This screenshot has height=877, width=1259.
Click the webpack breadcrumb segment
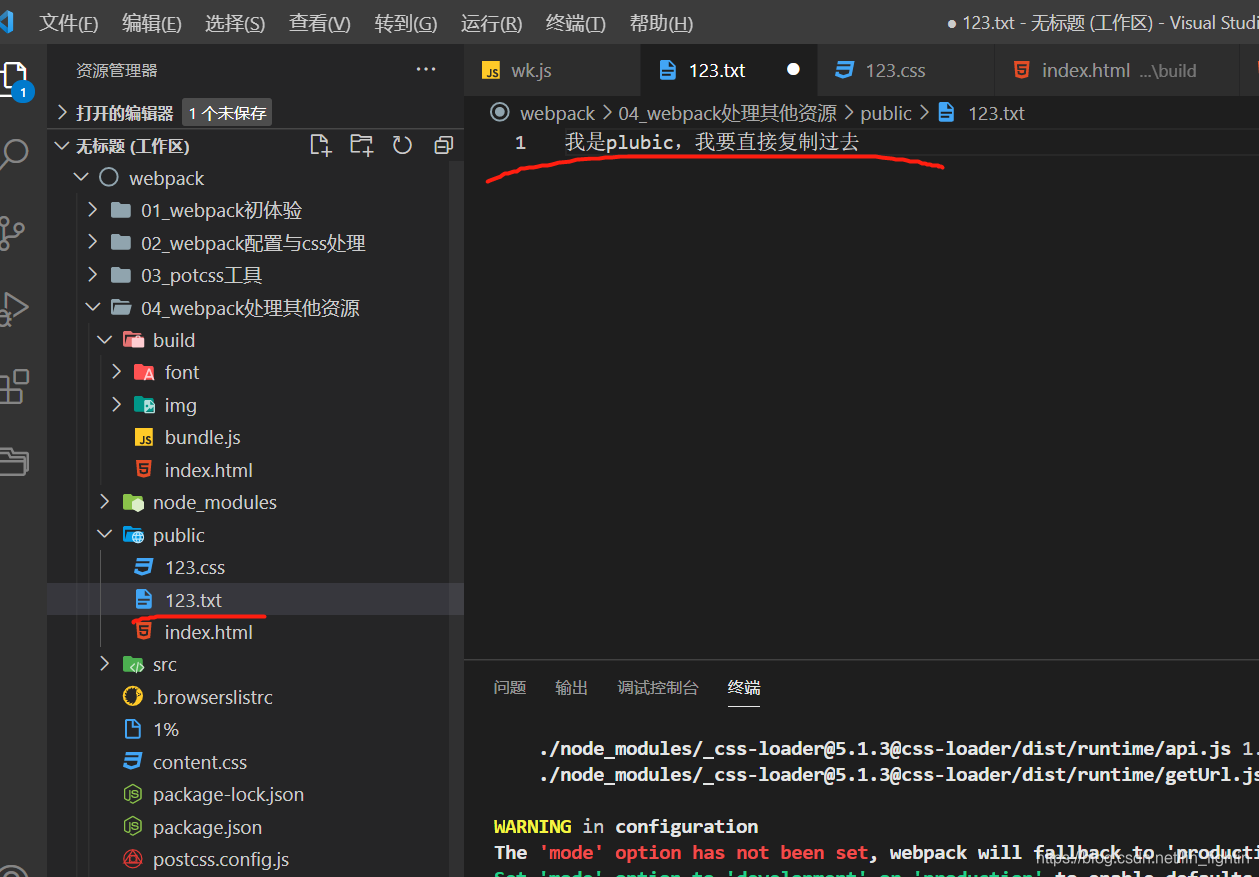click(x=557, y=113)
